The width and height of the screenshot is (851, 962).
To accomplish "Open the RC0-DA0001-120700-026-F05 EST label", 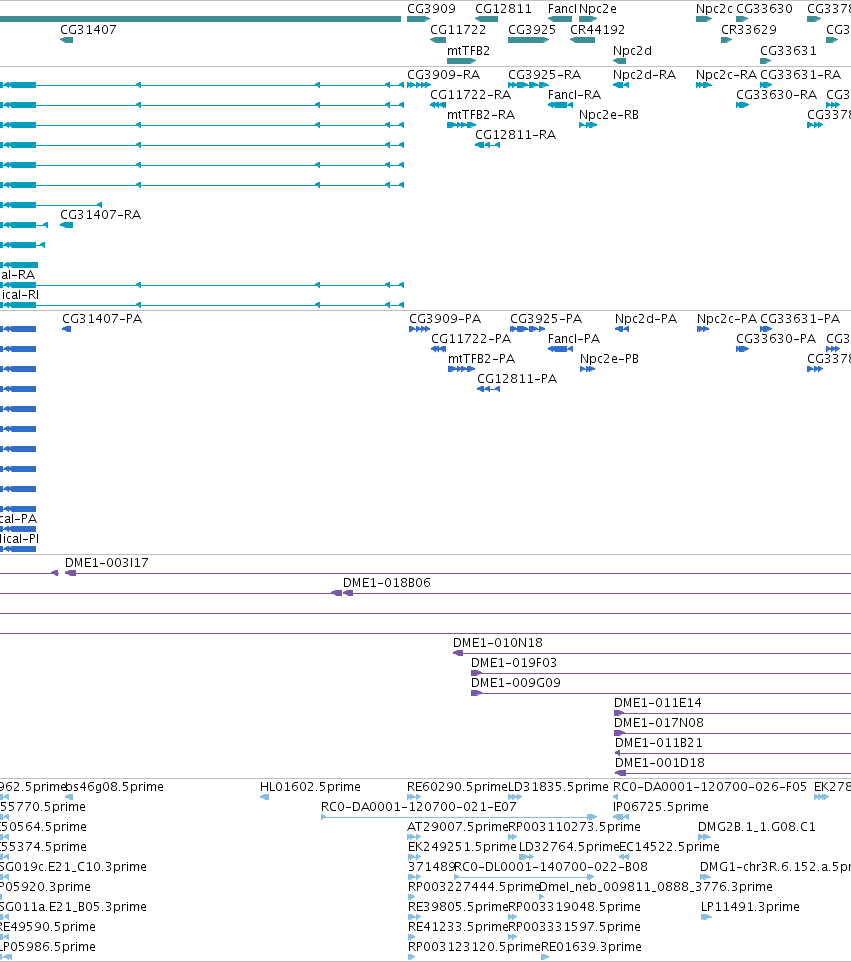I will point(710,787).
